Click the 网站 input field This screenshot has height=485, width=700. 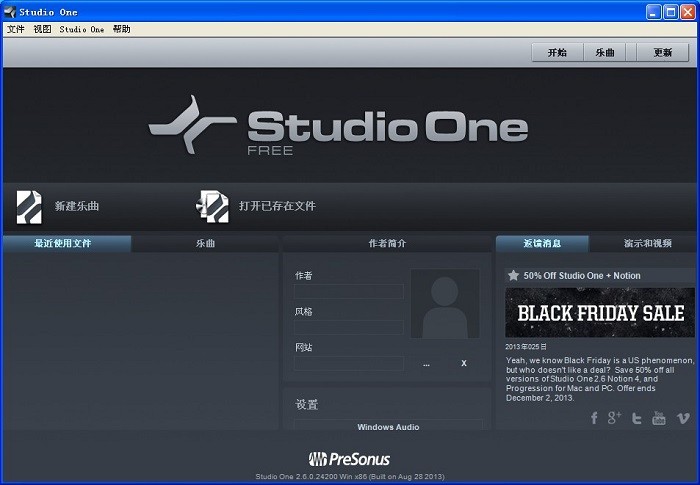point(349,363)
